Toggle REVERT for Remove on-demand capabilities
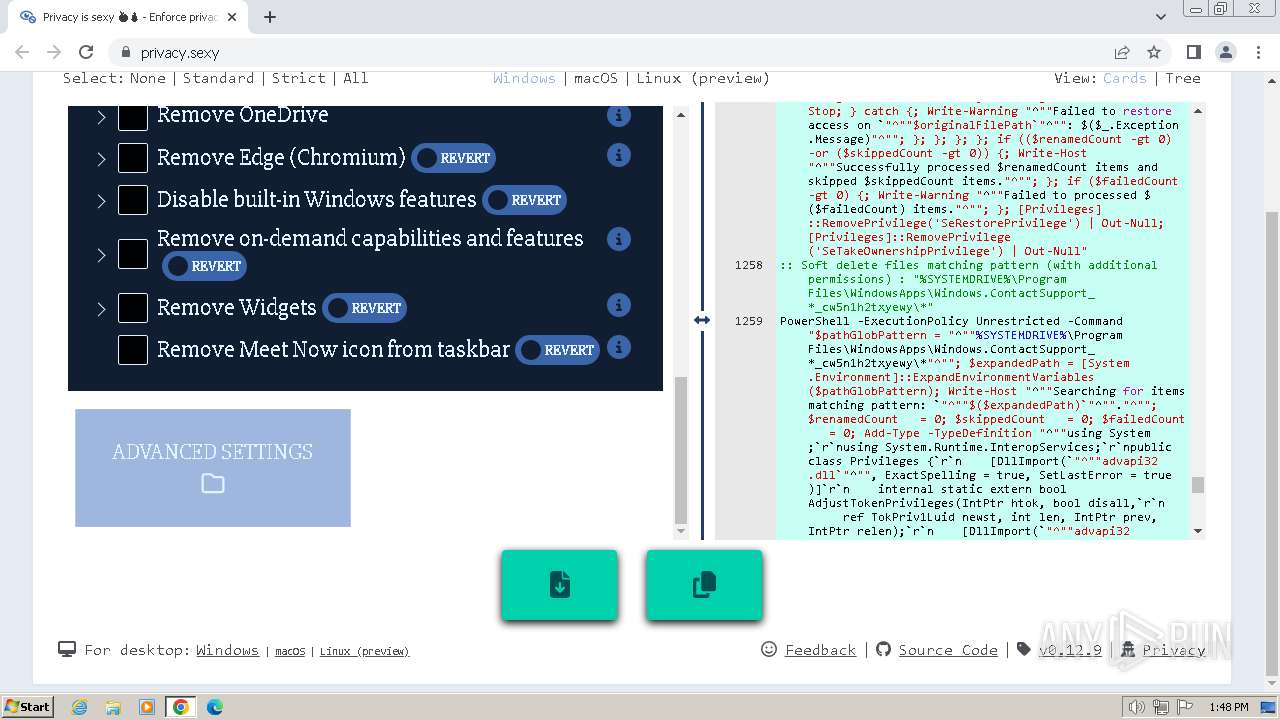This screenshot has height=720, width=1280. [204, 266]
